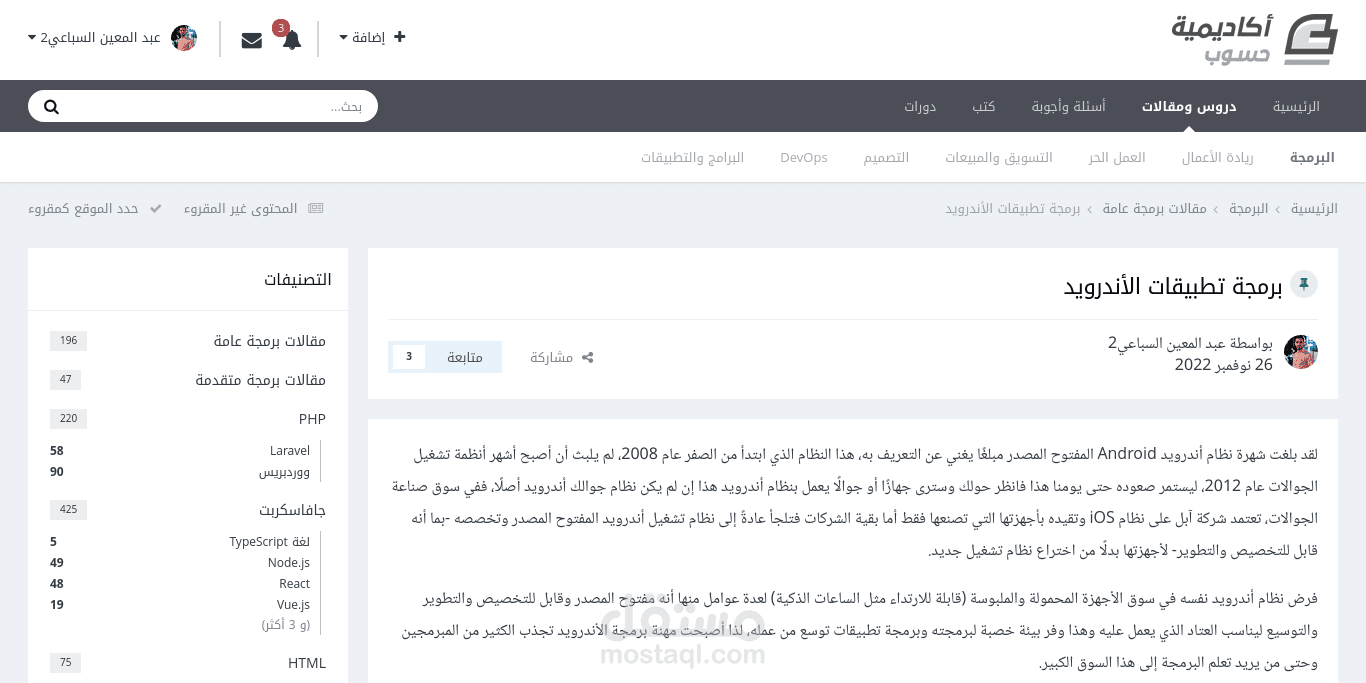Viewport: 1366px width, 683px height.
Task: Select DevOps in the category navigation
Action: (803, 156)
